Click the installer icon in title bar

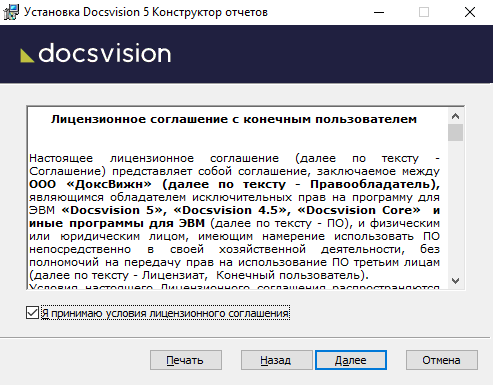(11, 12)
